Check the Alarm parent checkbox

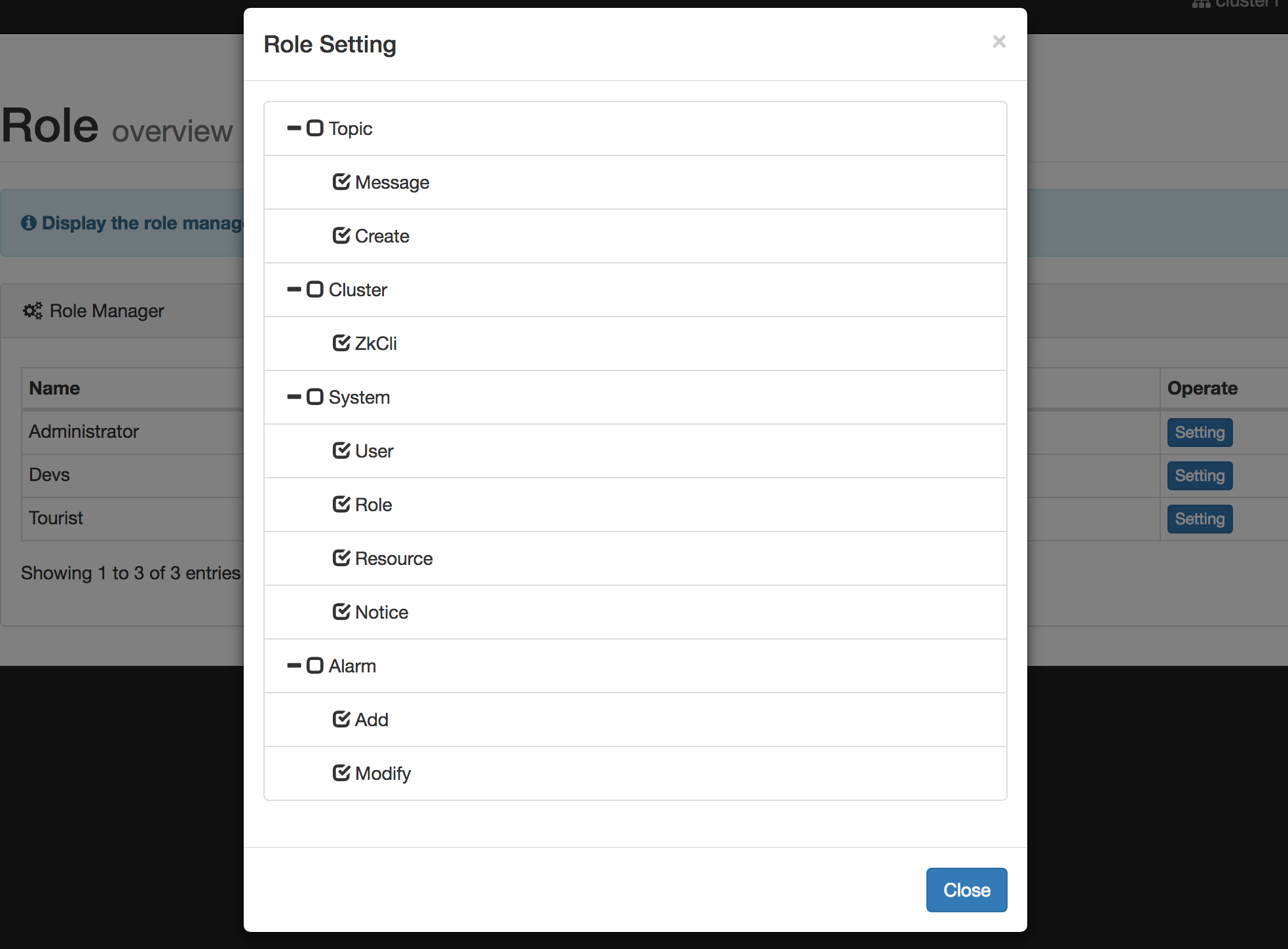(x=315, y=666)
